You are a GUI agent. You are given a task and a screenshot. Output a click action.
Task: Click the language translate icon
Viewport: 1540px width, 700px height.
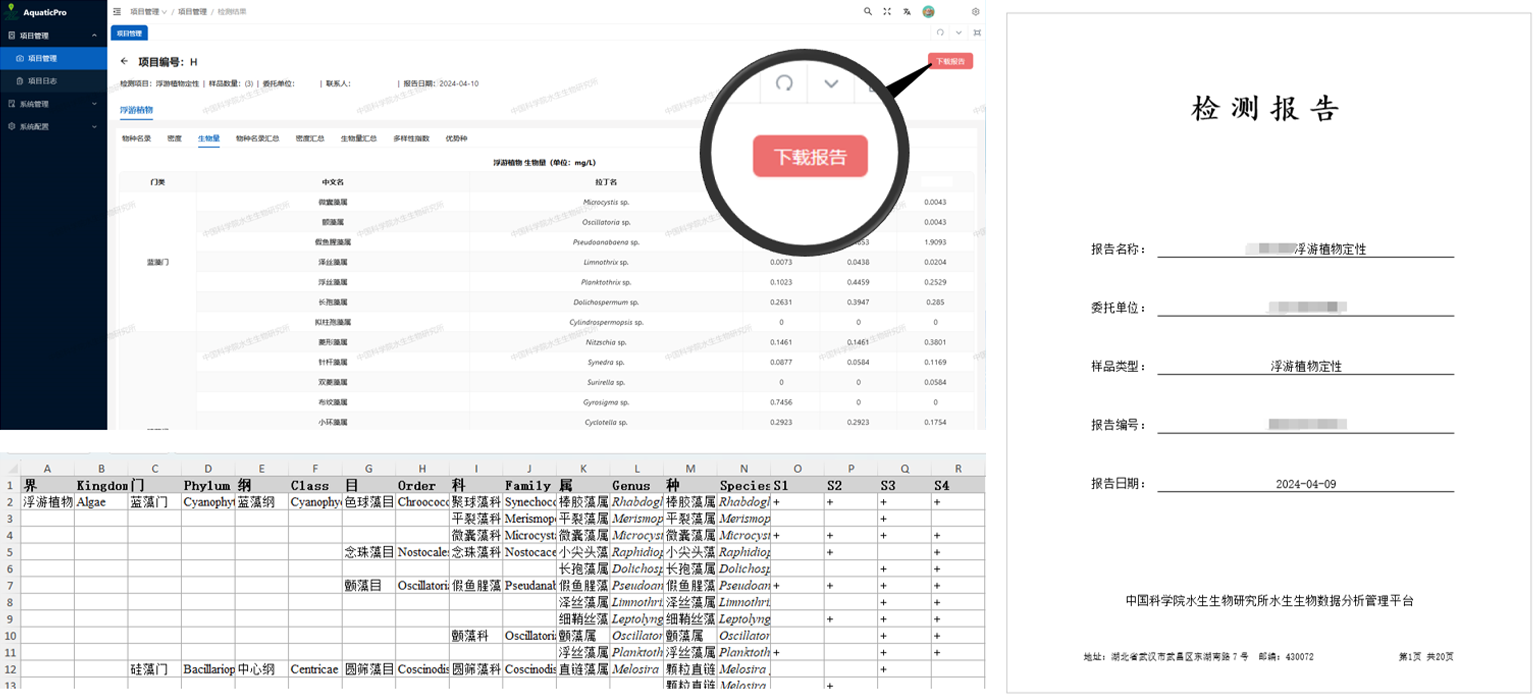(x=907, y=12)
